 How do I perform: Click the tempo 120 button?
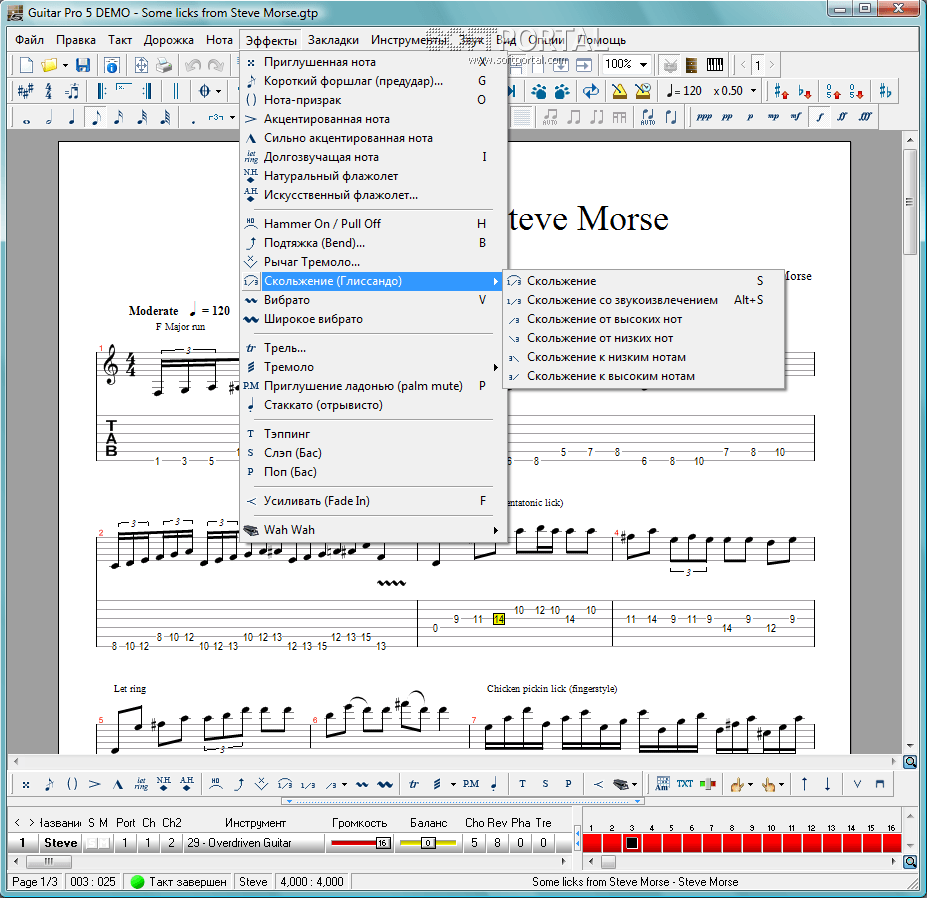click(684, 91)
